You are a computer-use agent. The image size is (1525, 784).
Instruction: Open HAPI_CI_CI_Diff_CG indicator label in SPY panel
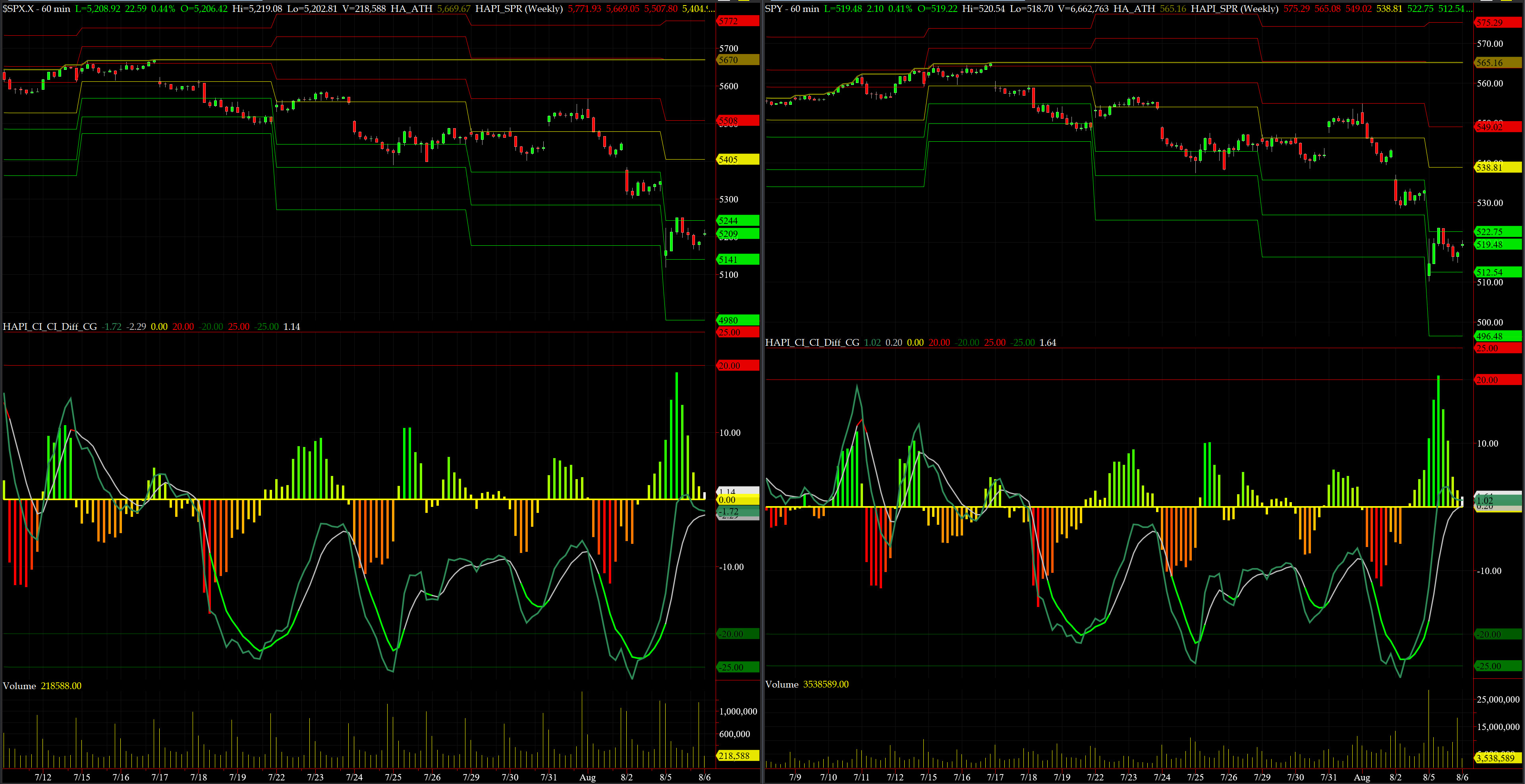812,343
